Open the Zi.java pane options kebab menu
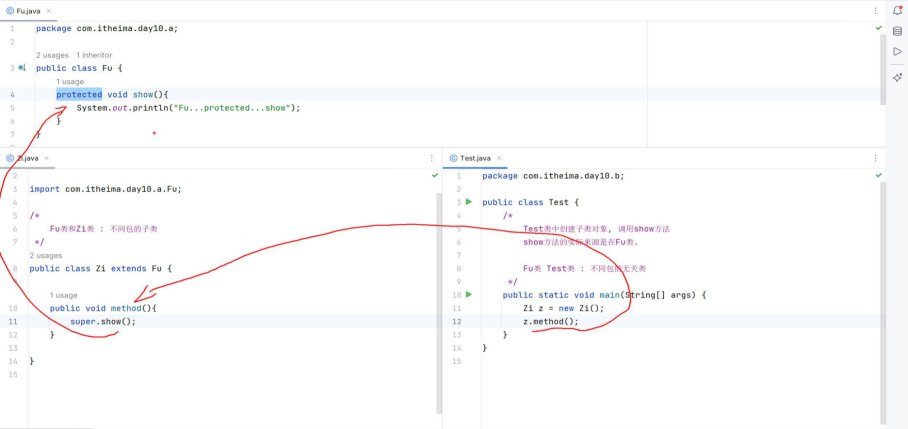Image resolution: width=908 pixels, height=429 pixels. click(431, 158)
